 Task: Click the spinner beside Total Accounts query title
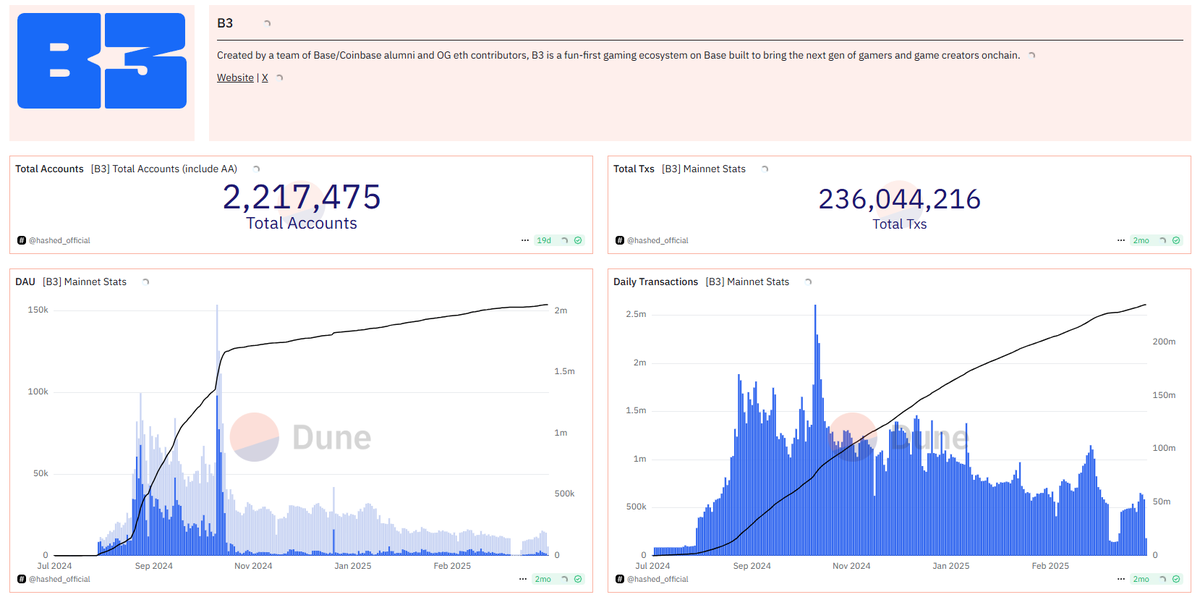[x=257, y=169]
